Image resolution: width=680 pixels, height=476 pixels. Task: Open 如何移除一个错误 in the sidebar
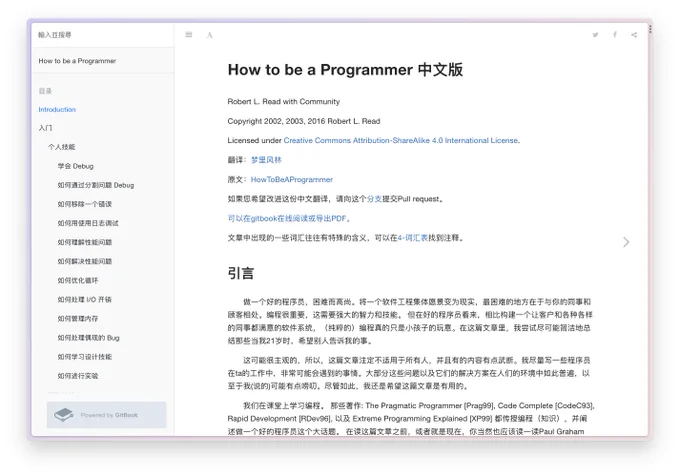tap(85, 204)
